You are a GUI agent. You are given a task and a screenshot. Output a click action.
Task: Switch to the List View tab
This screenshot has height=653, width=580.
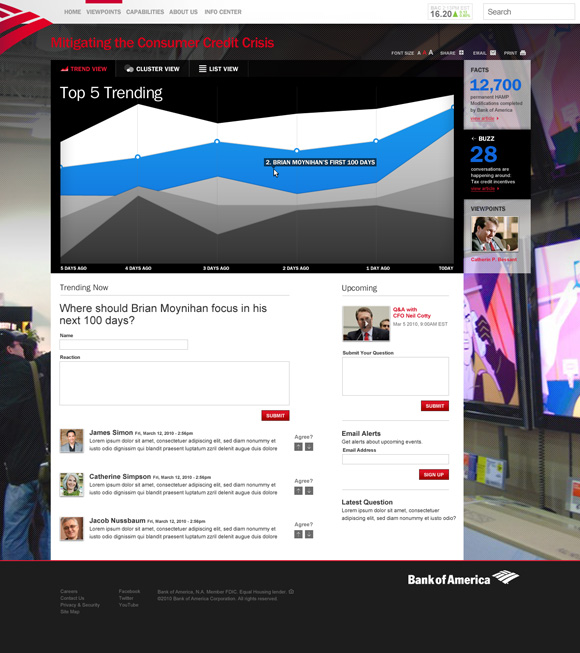(x=219, y=69)
